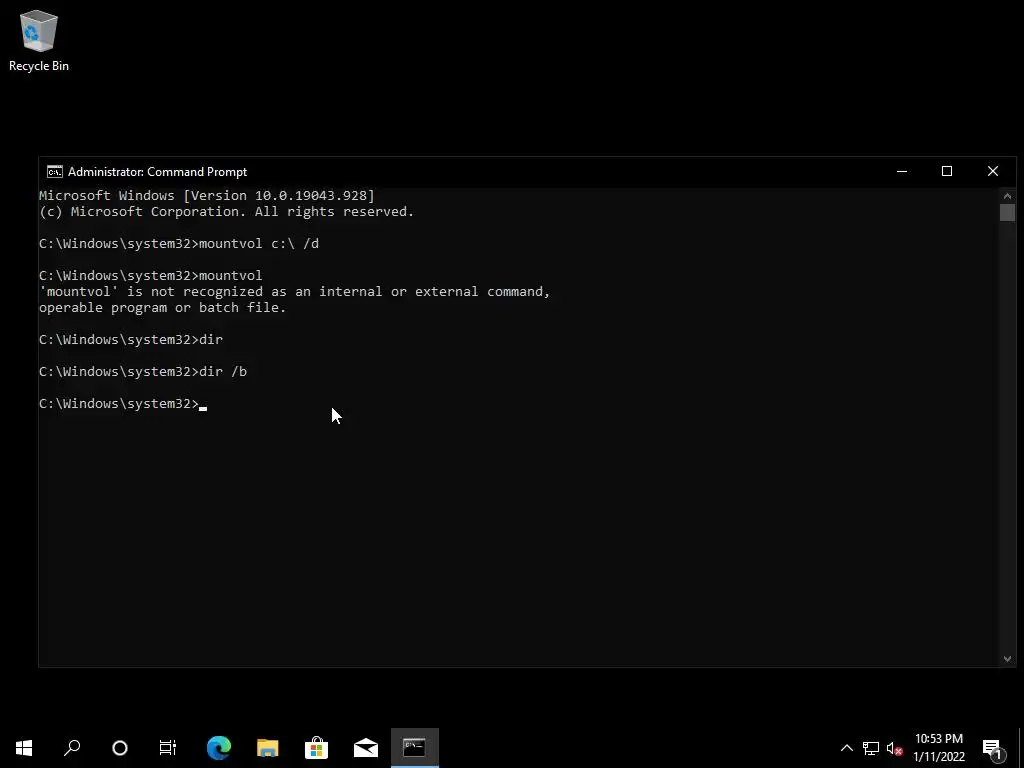Open Microsoft Store from taskbar
The width and height of the screenshot is (1024, 768).
tap(317, 748)
